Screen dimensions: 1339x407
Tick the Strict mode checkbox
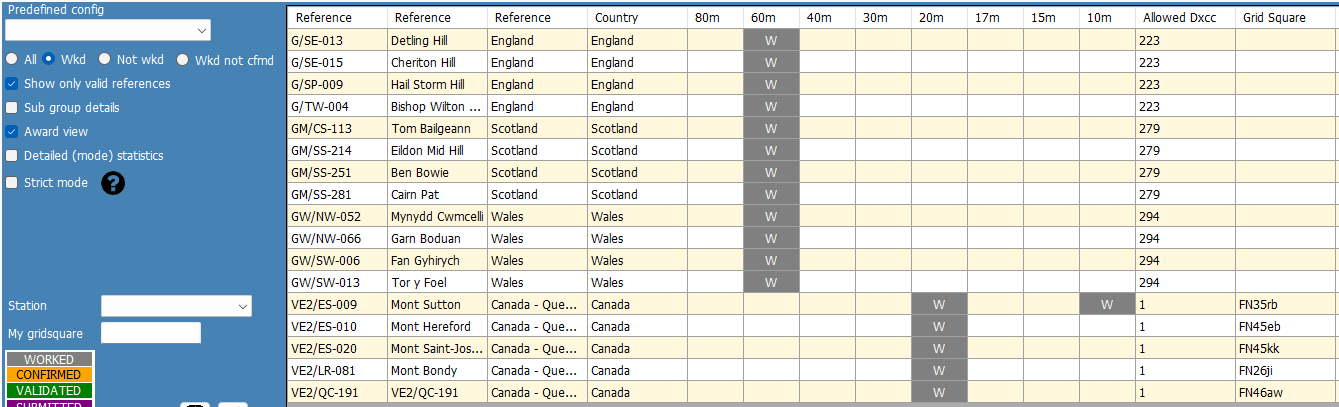pyautogui.click(x=12, y=183)
